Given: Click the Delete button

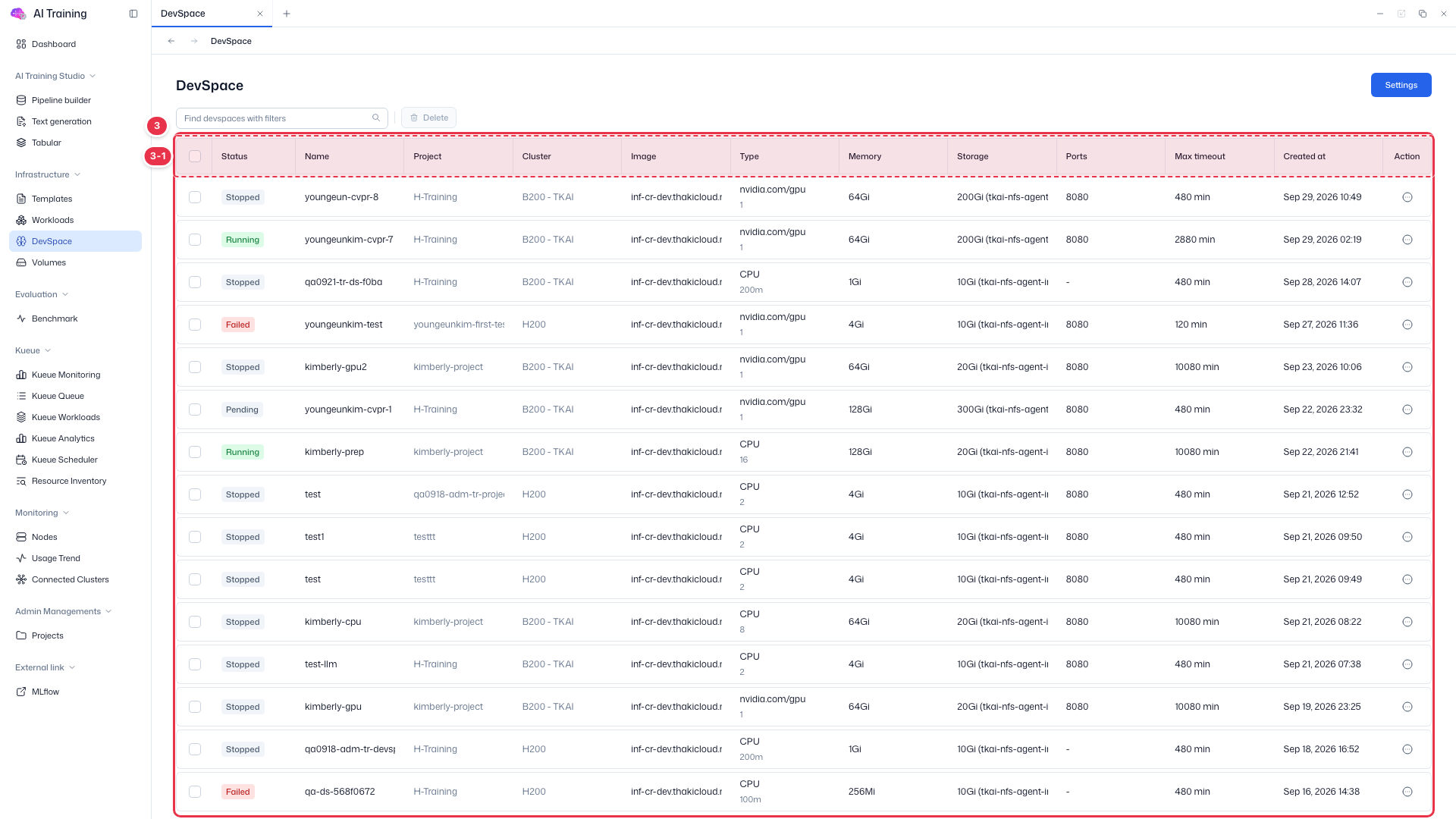Looking at the screenshot, I should (429, 118).
